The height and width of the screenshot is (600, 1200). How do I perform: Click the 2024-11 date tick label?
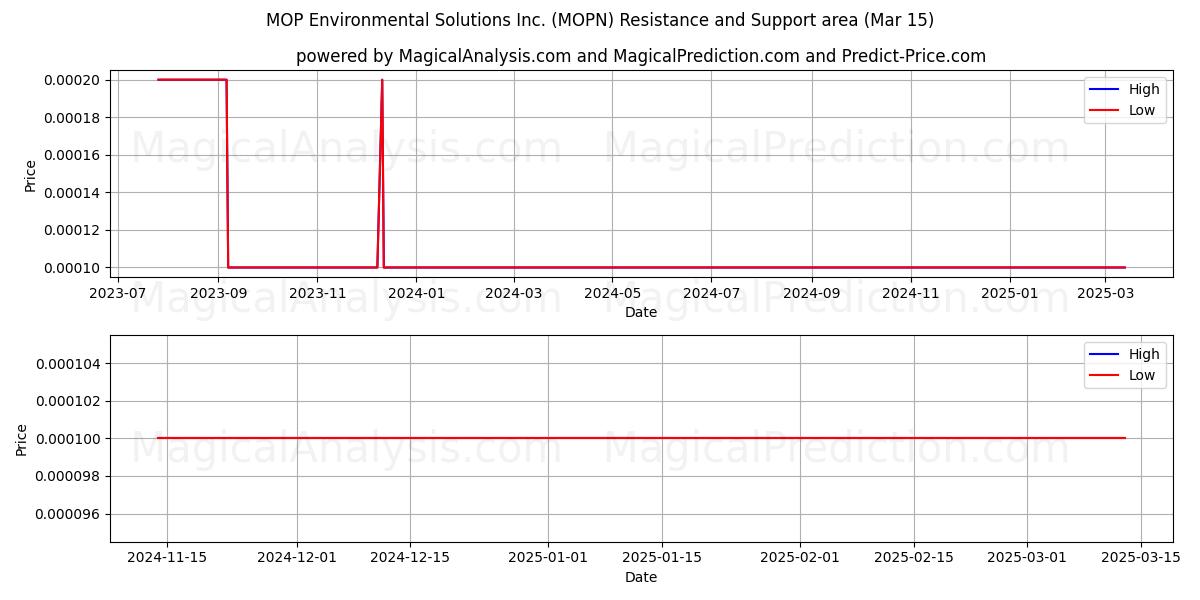coord(910,293)
